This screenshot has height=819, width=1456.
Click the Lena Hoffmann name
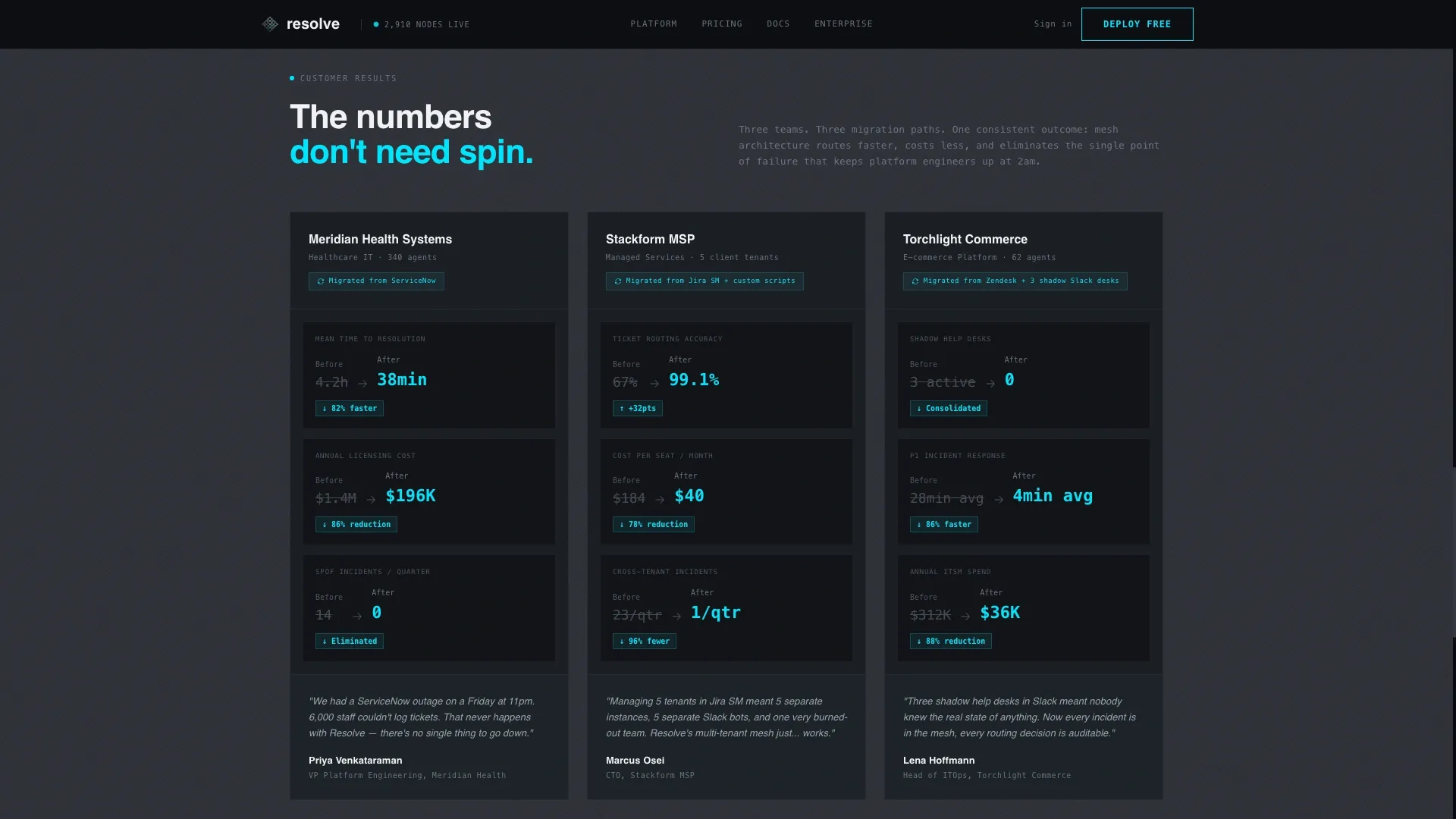pos(939,761)
